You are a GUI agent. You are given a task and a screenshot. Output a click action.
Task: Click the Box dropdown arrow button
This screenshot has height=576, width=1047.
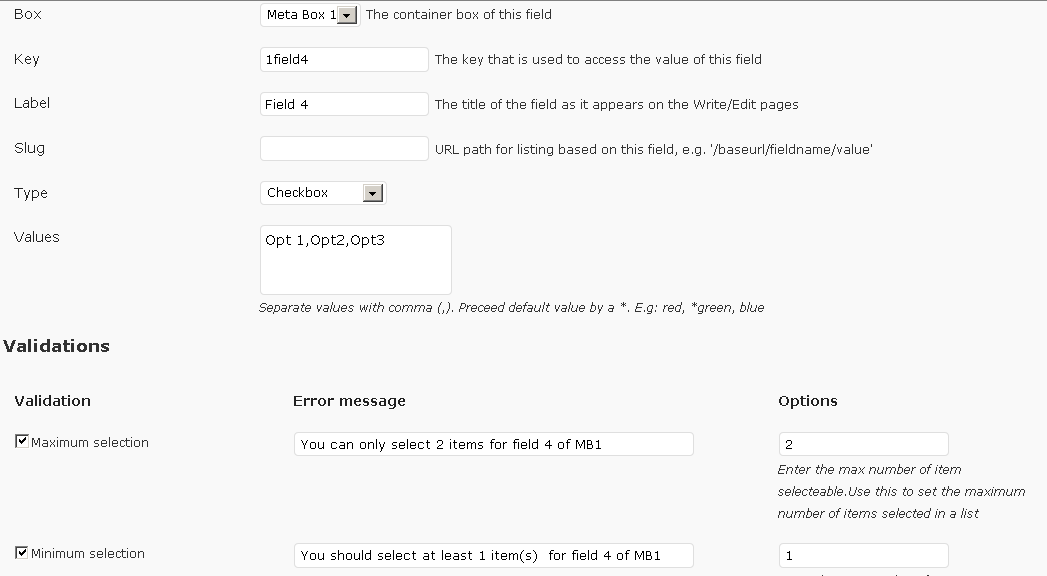tap(347, 15)
